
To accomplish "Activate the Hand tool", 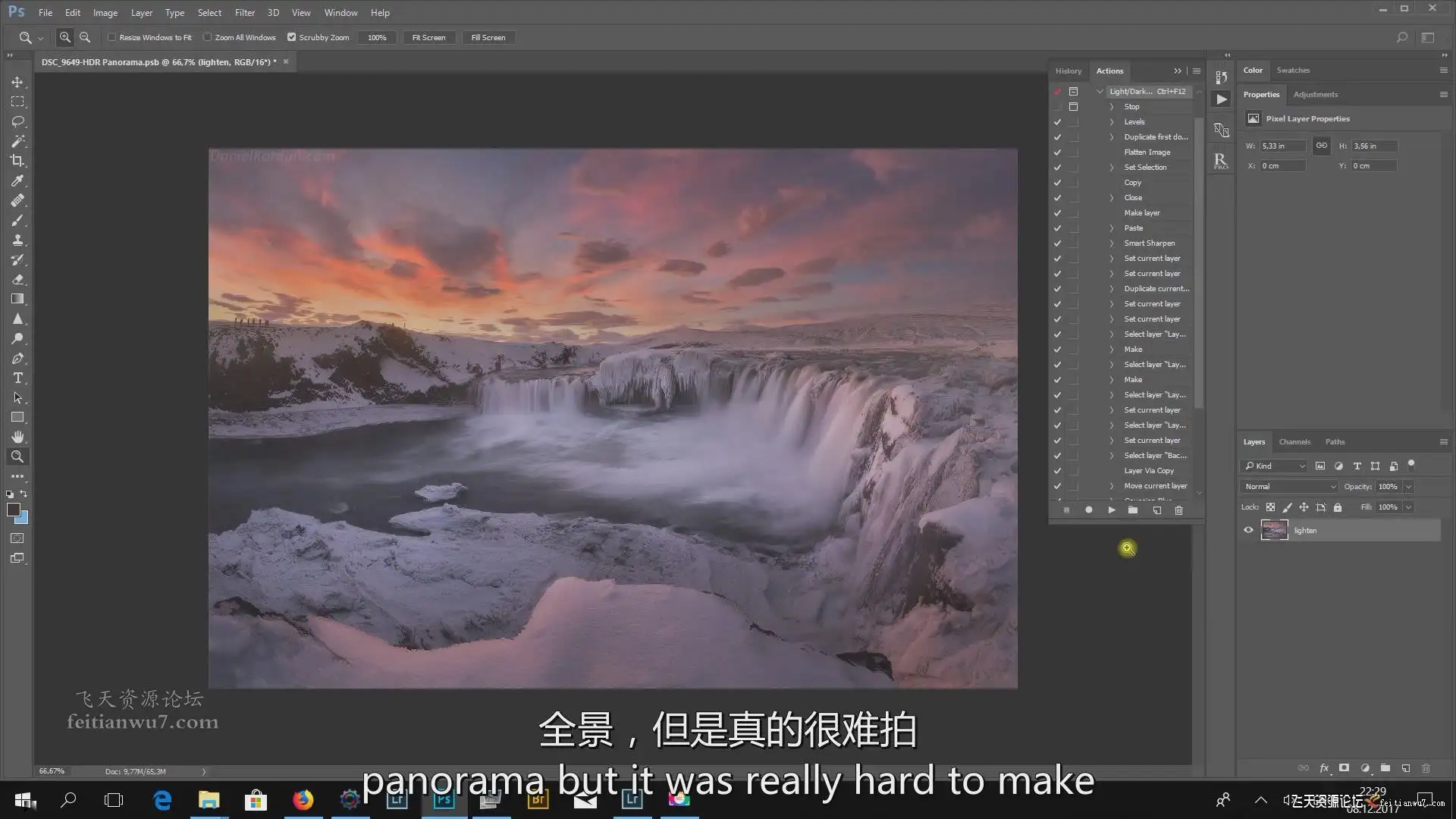I will tap(17, 437).
